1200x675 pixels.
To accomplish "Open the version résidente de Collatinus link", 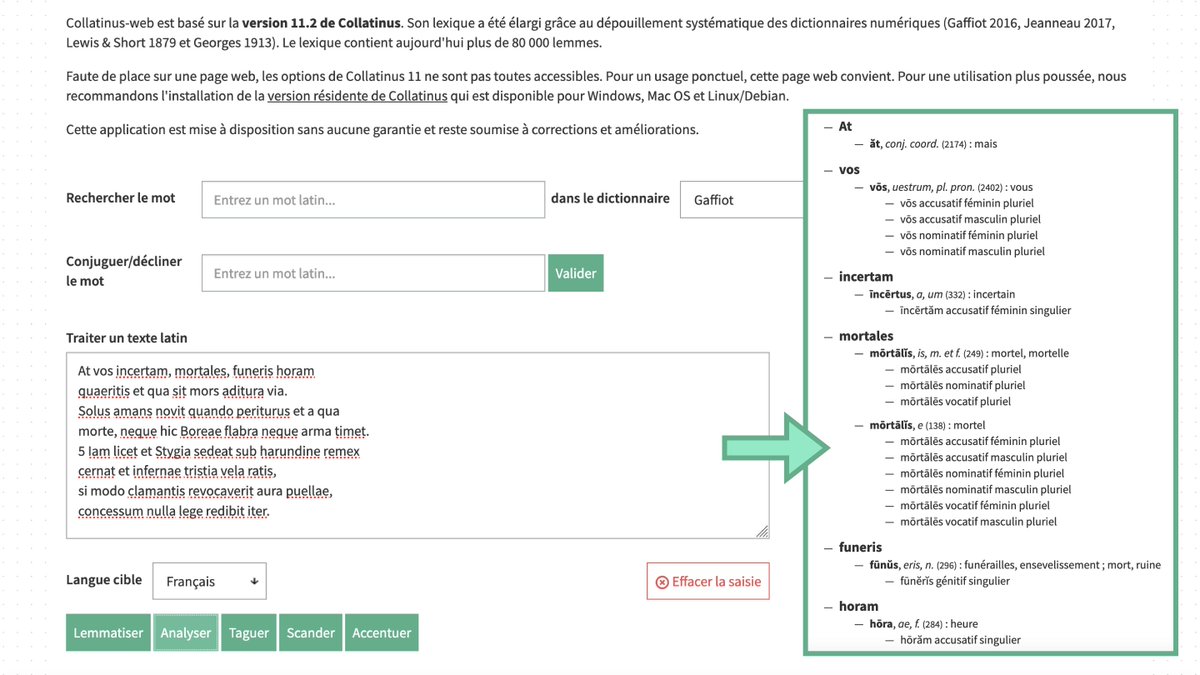I will pos(357,96).
